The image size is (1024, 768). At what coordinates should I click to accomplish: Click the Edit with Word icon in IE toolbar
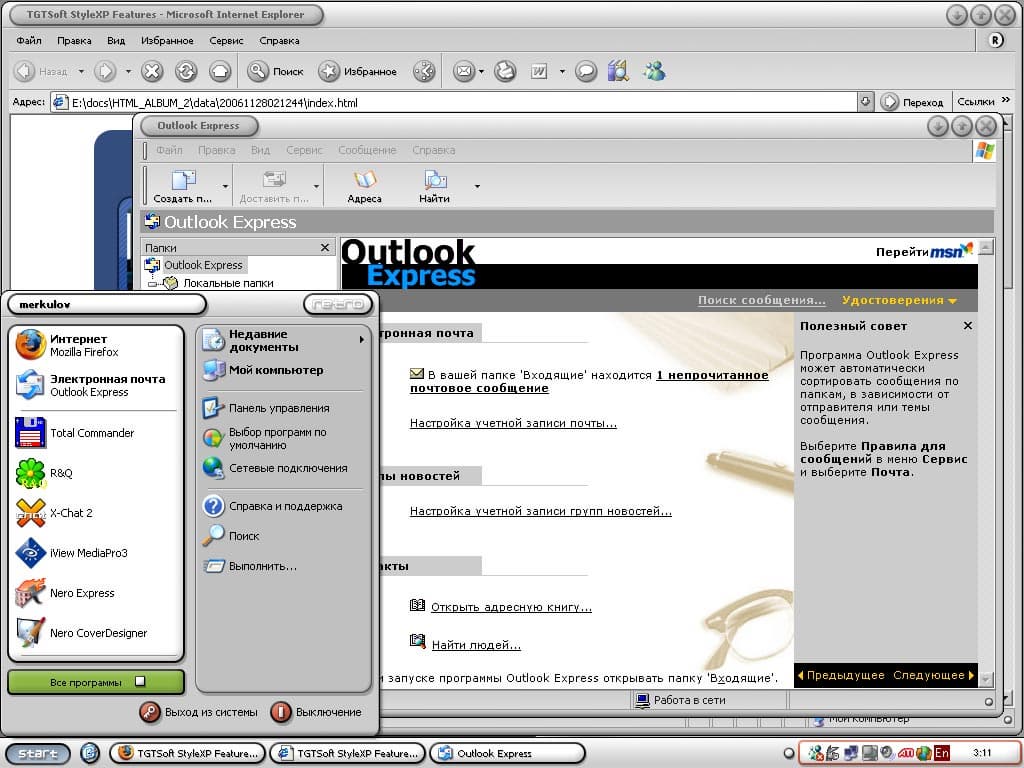(x=539, y=71)
